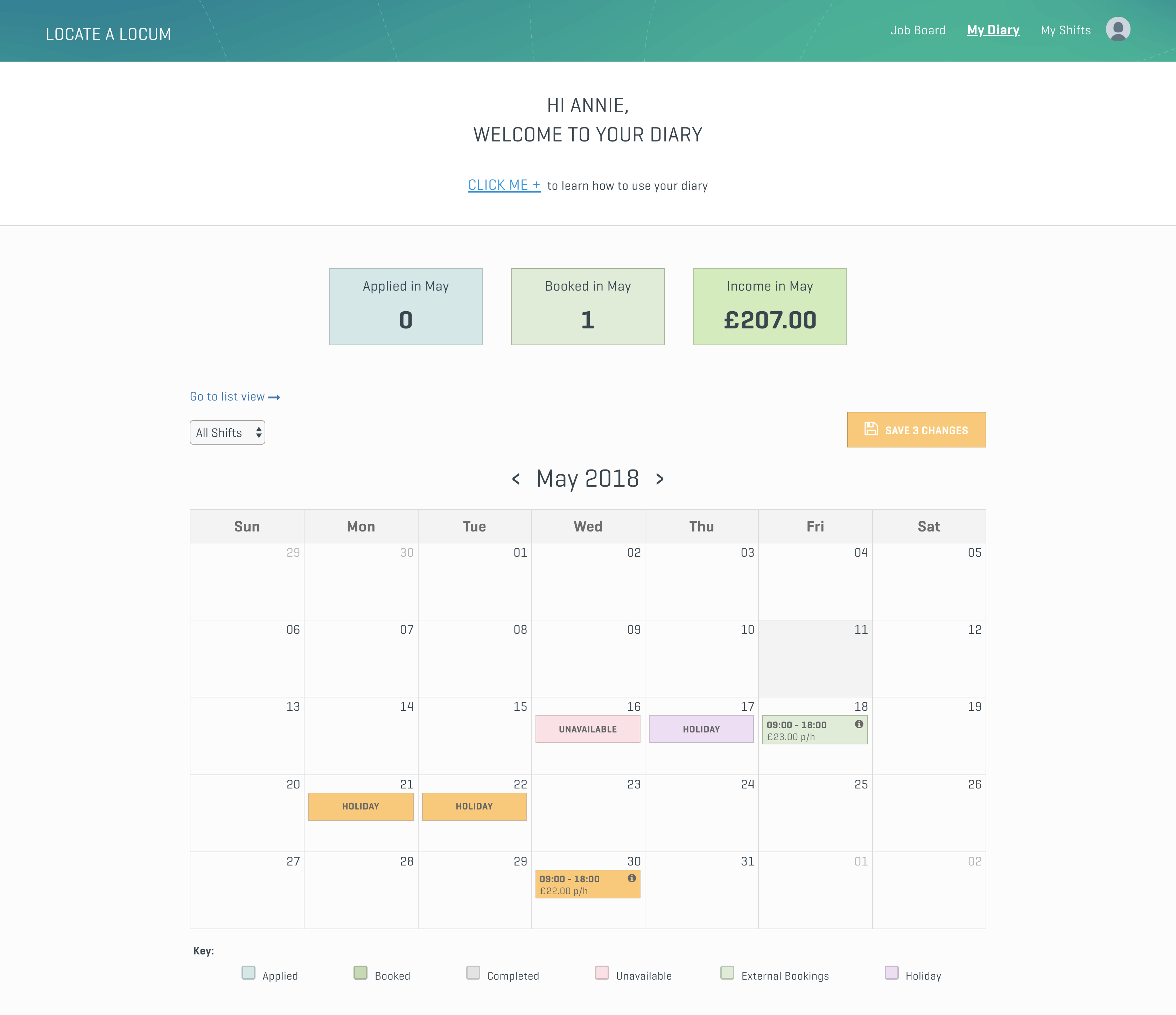
Task: Expand the CLICK ME + diary help
Action: point(503,186)
